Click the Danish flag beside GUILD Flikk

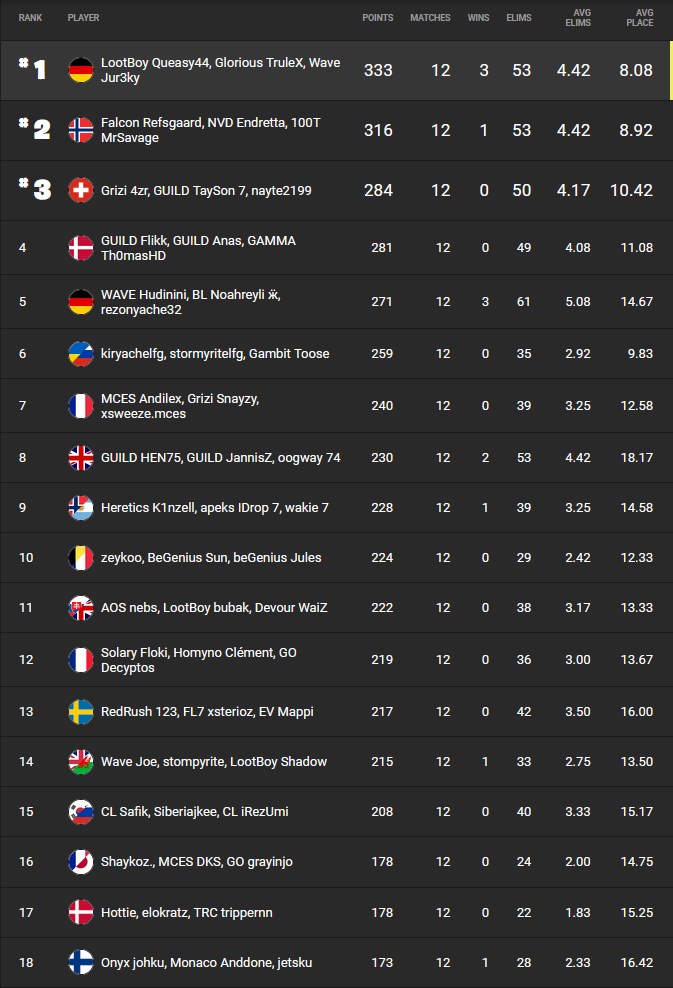tap(80, 248)
